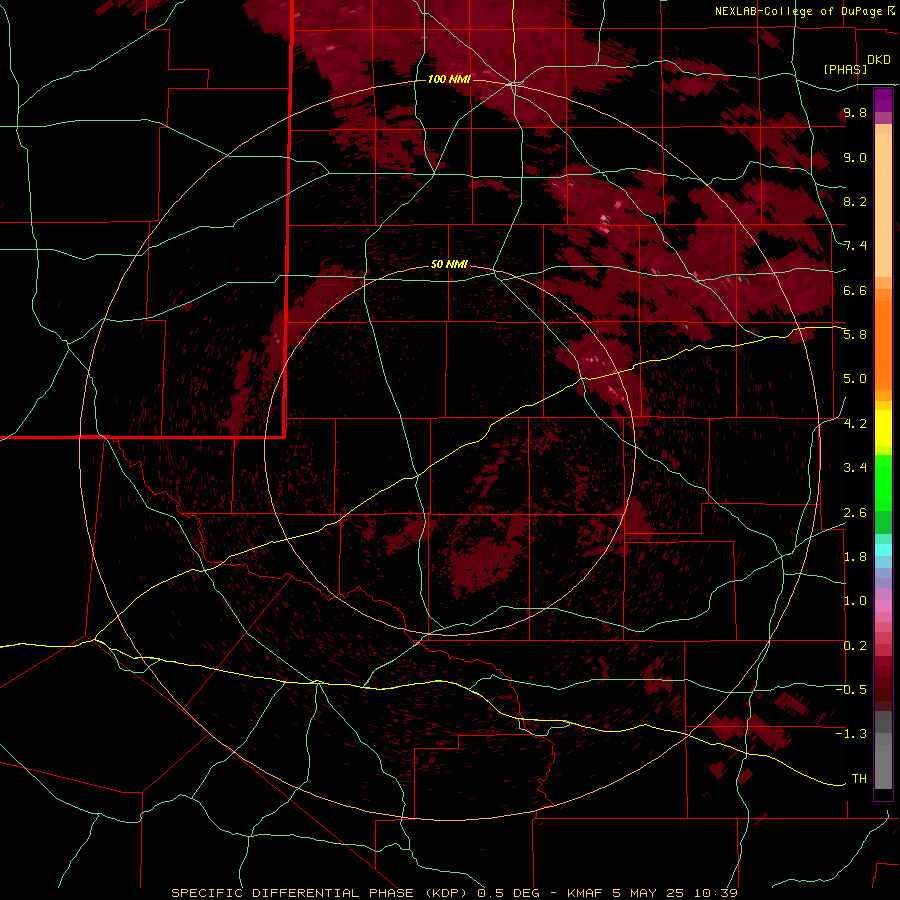Click the TH threshold label
900x900 pixels.
859,779
